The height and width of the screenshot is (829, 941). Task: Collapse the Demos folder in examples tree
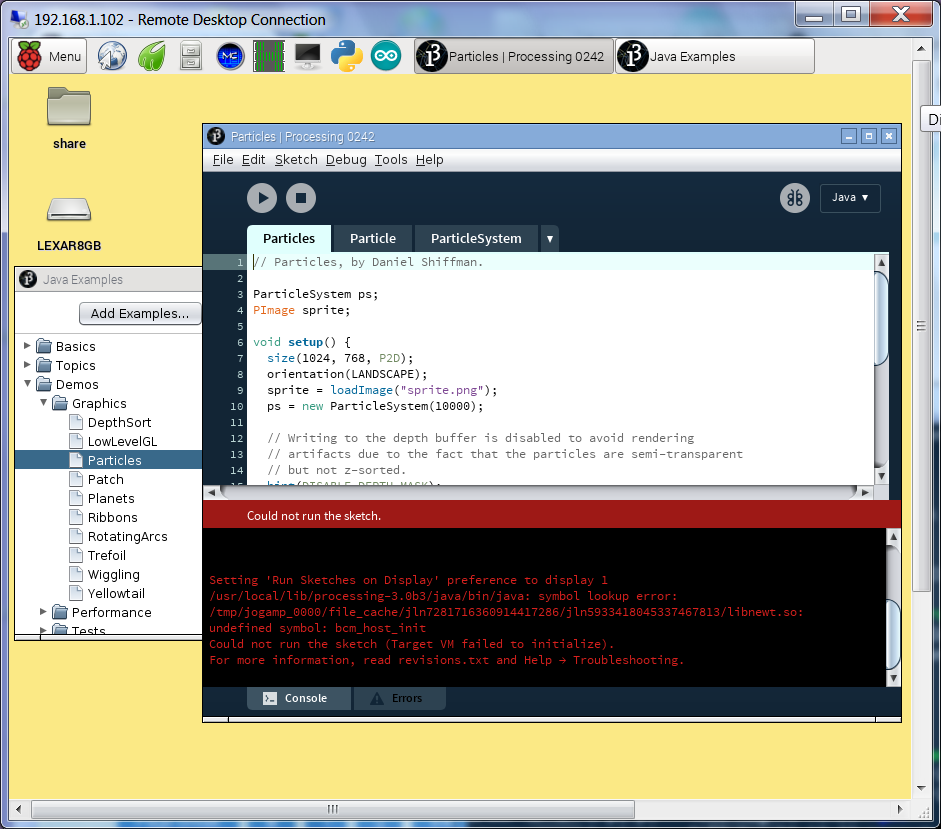click(x=27, y=384)
